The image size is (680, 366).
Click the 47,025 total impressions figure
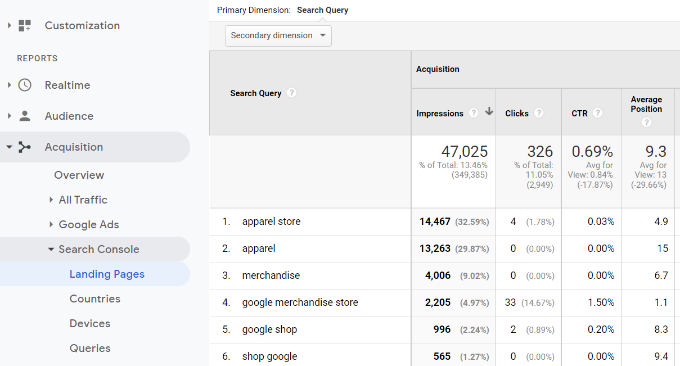click(464, 151)
